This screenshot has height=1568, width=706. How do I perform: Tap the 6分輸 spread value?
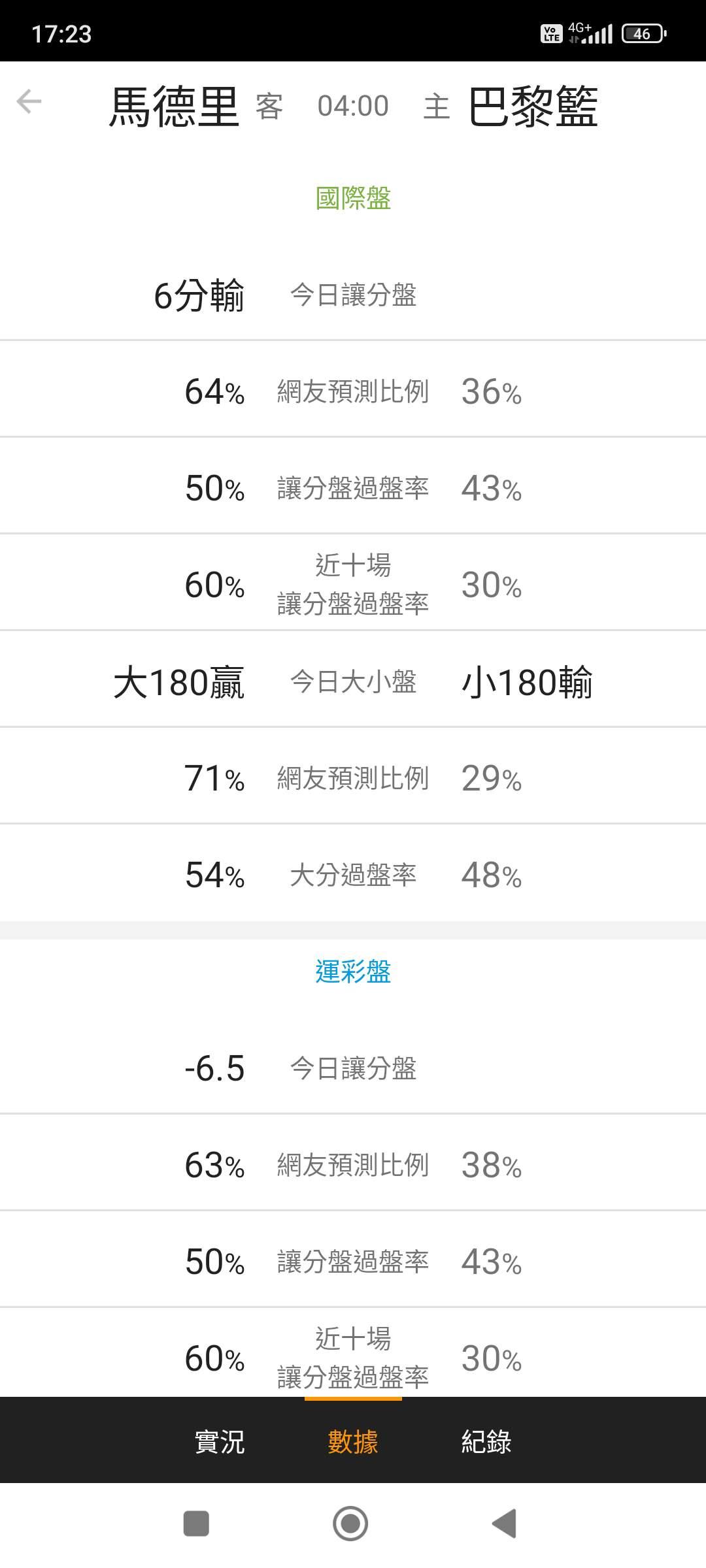coord(199,295)
